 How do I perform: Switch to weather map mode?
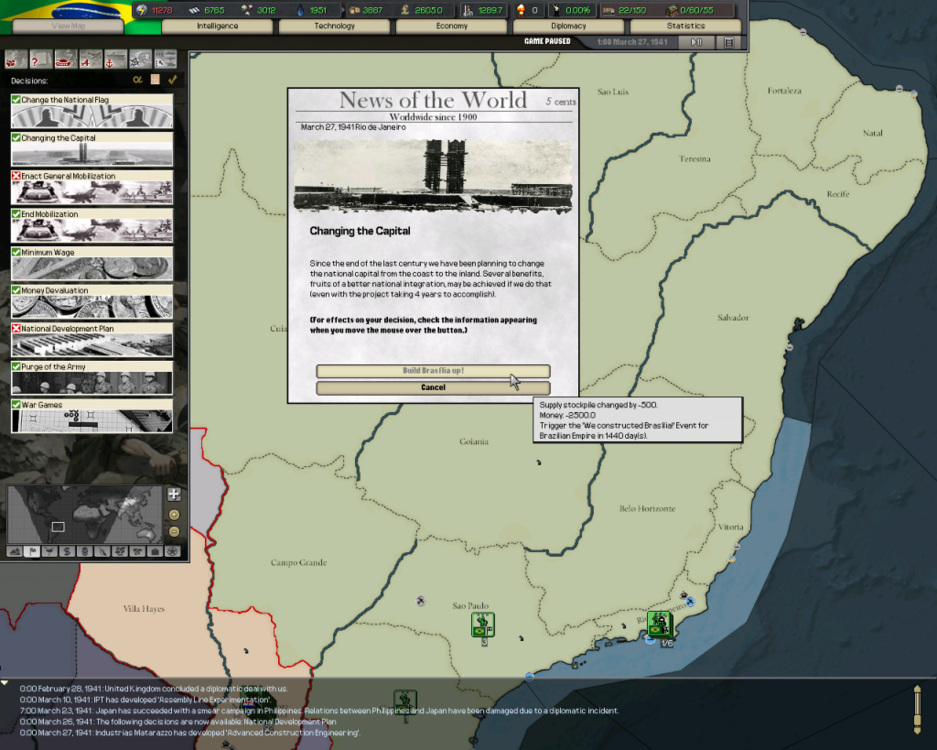[50, 552]
